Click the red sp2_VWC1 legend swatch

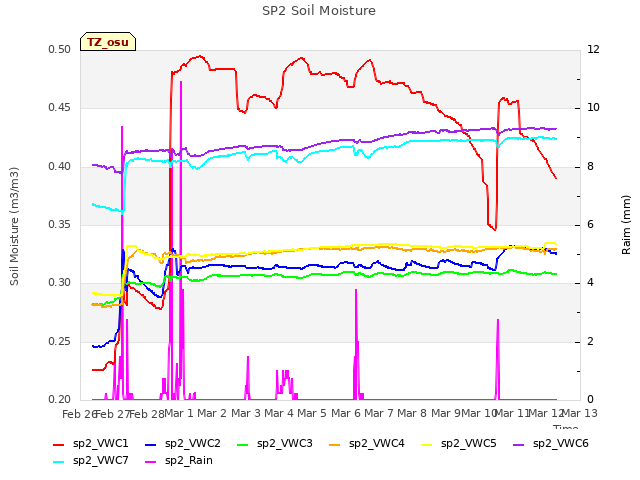(x=59, y=445)
